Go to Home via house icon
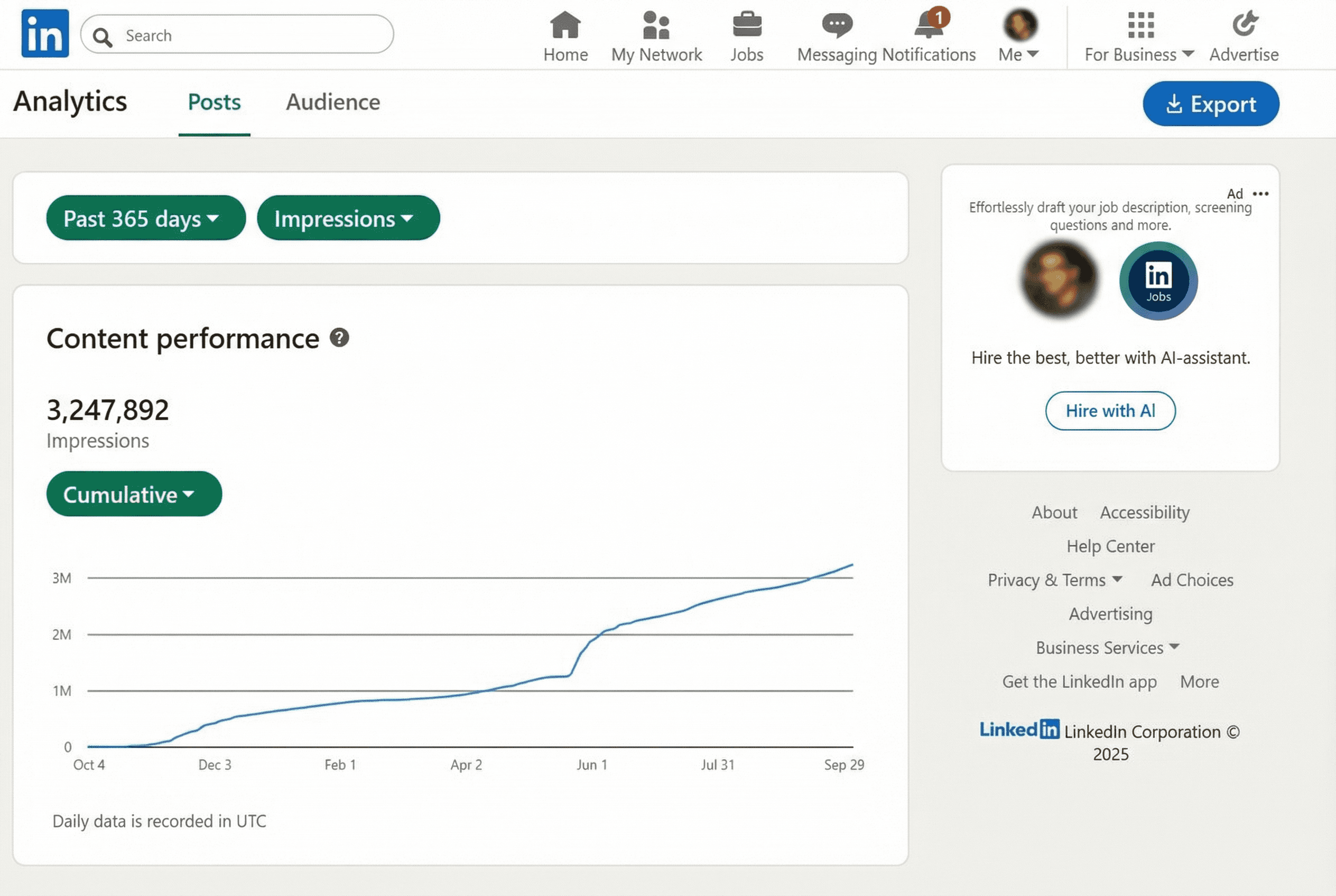 pyautogui.click(x=565, y=26)
